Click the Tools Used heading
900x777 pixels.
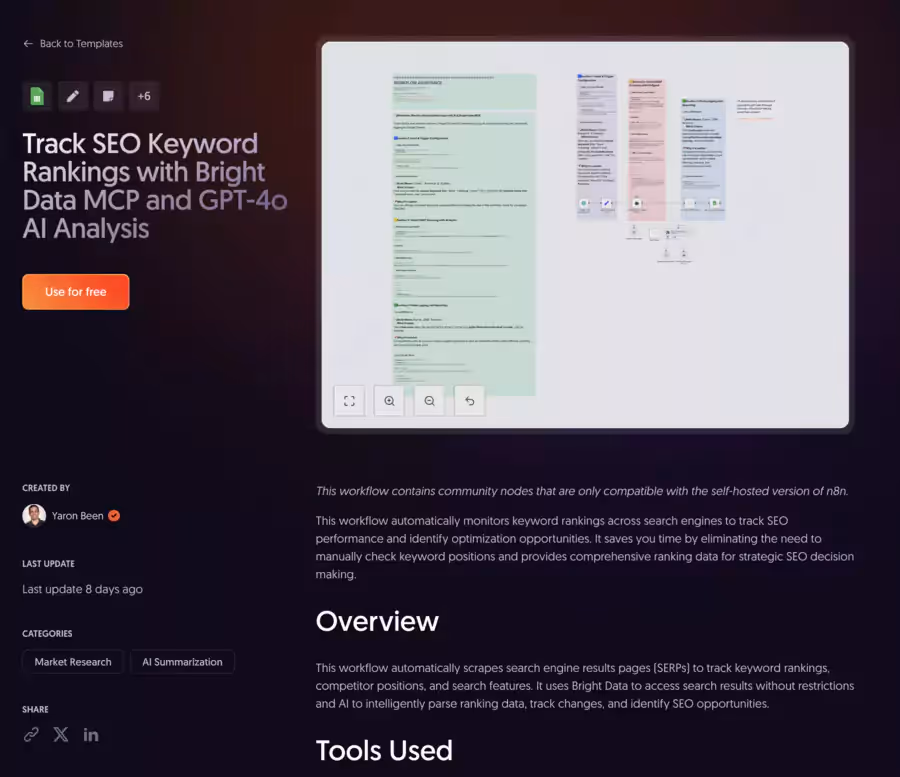384,750
